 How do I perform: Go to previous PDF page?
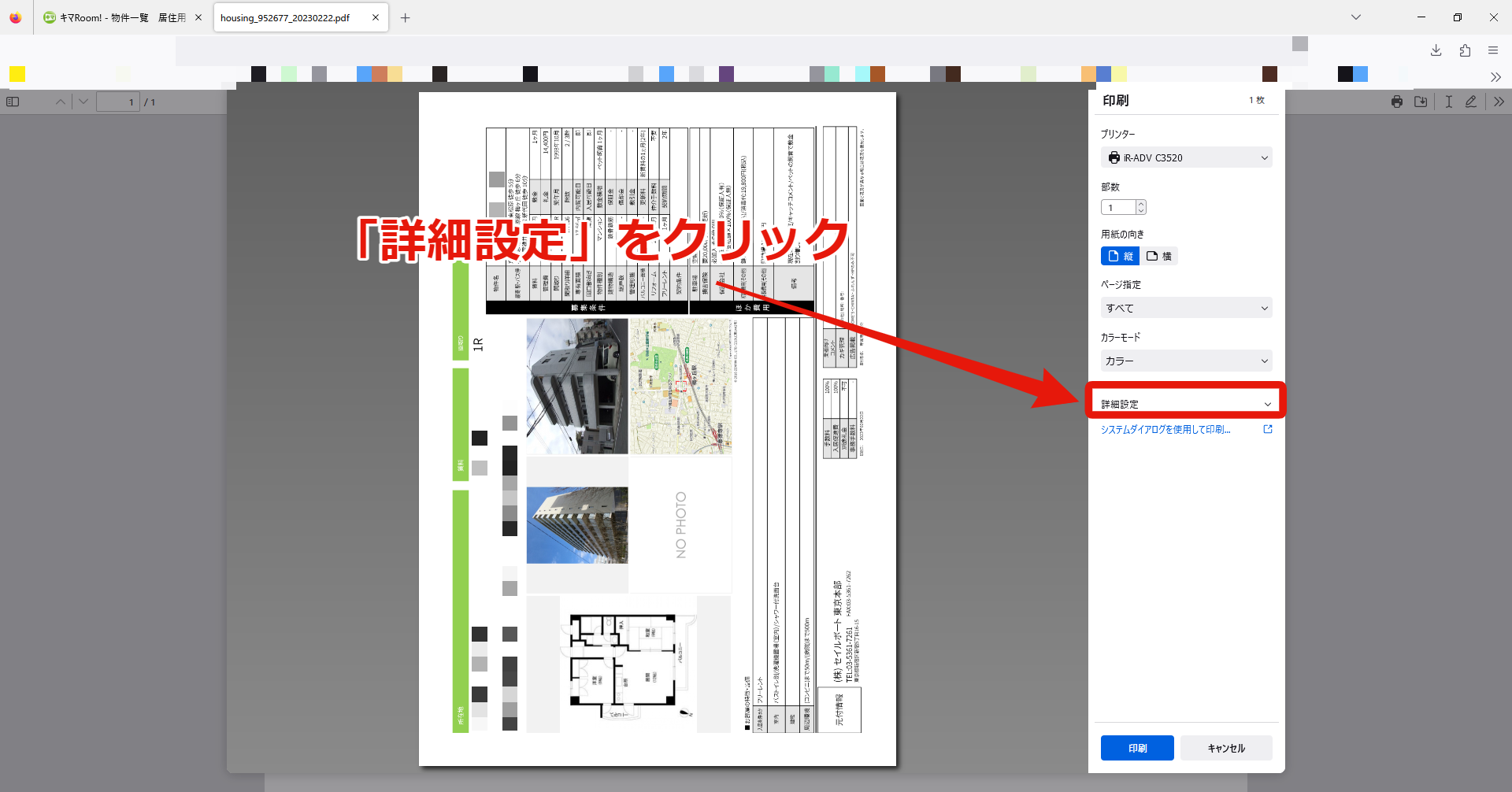[x=61, y=102]
